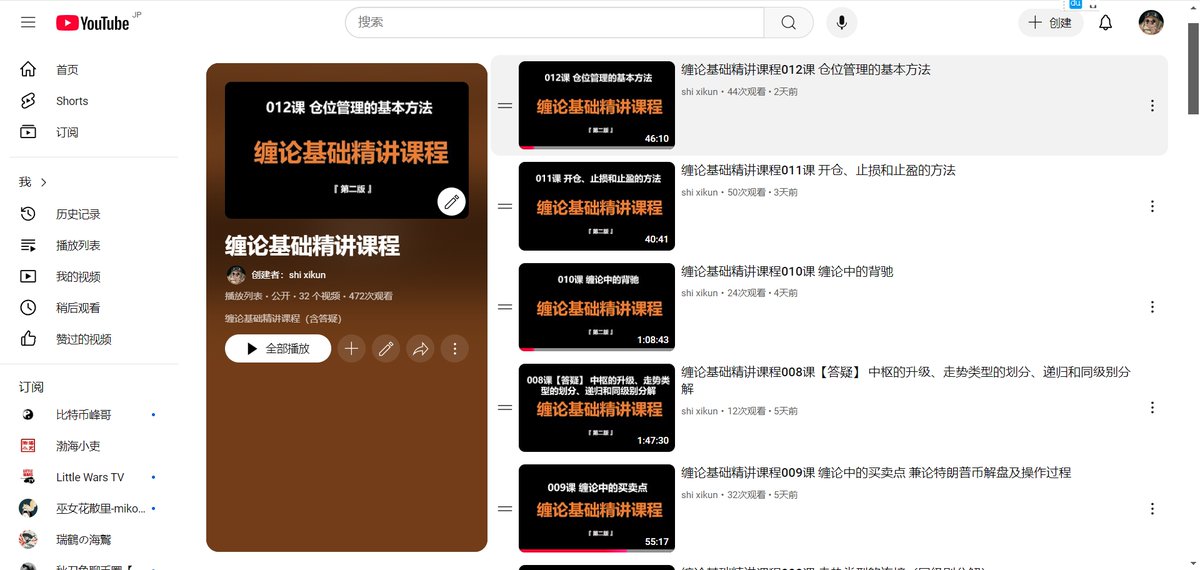The width and height of the screenshot is (1200, 570).
Task: Open options menu for 008课 video
Action: coord(1152,408)
